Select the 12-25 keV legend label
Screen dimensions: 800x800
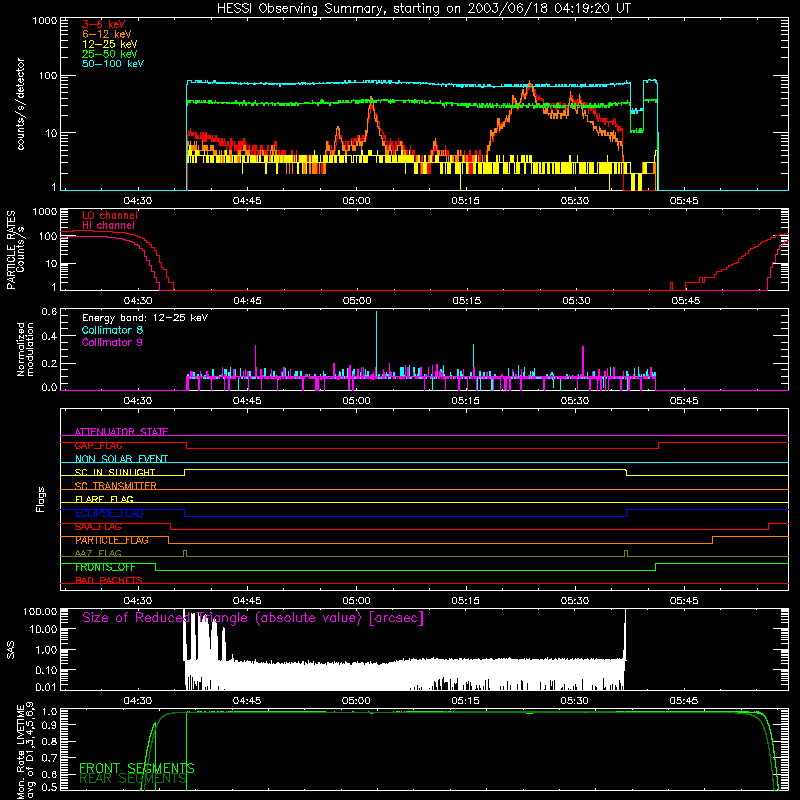click(x=110, y=44)
